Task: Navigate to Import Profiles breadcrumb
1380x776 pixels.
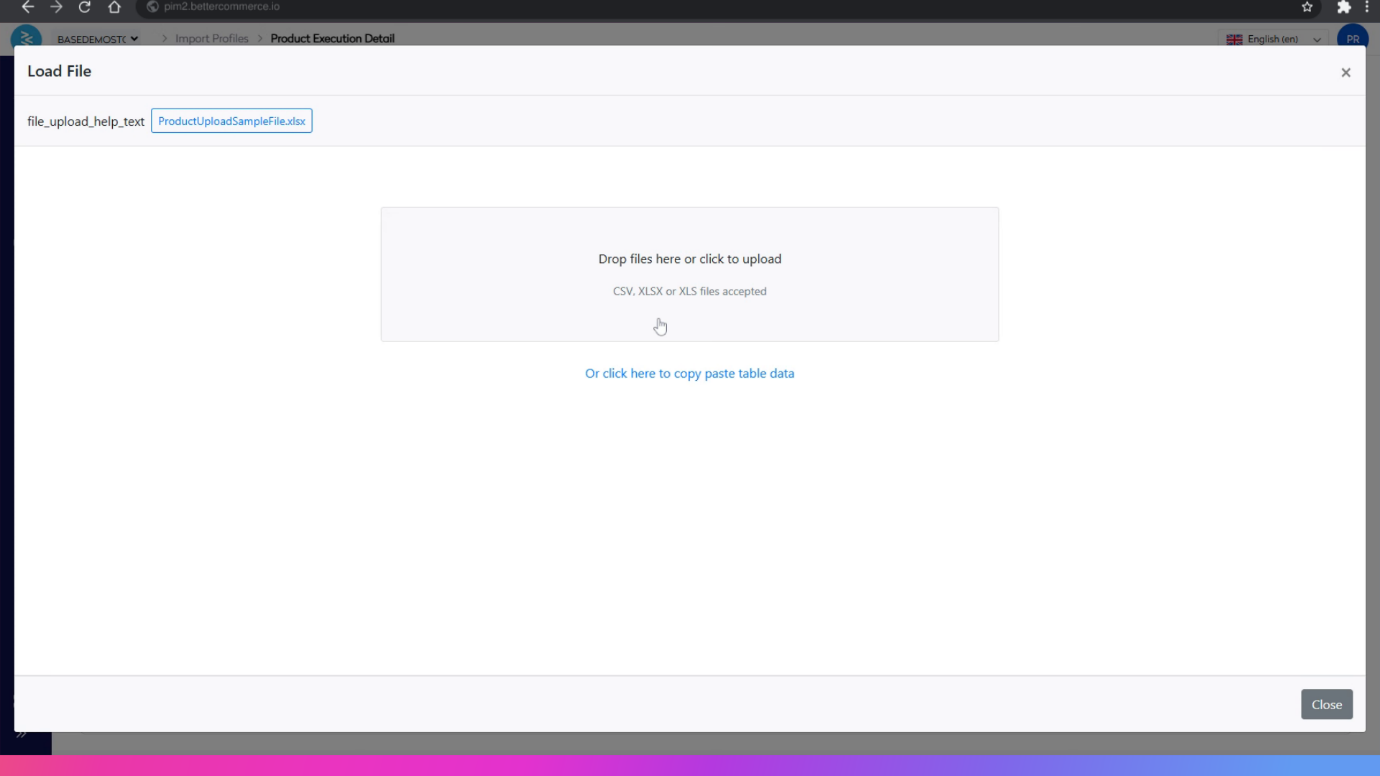Action: [211, 39]
